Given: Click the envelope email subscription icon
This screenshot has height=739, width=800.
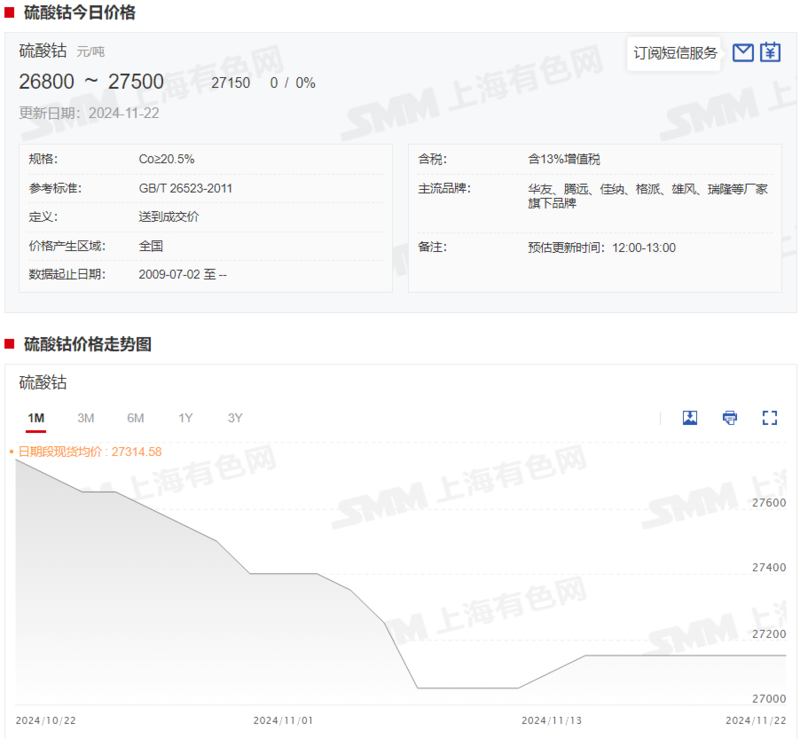Looking at the screenshot, I should tap(742, 53).
